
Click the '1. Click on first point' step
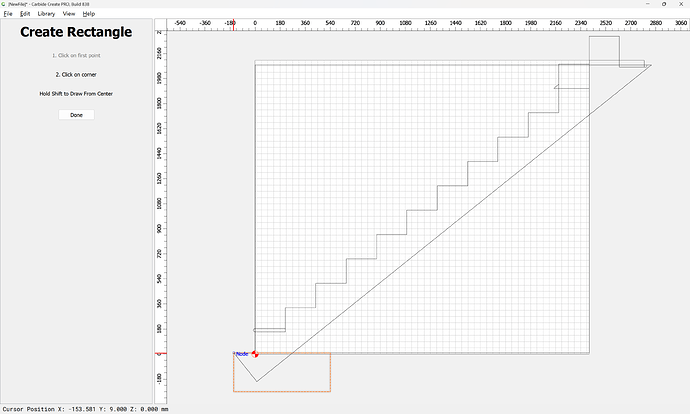click(x=76, y=55)
